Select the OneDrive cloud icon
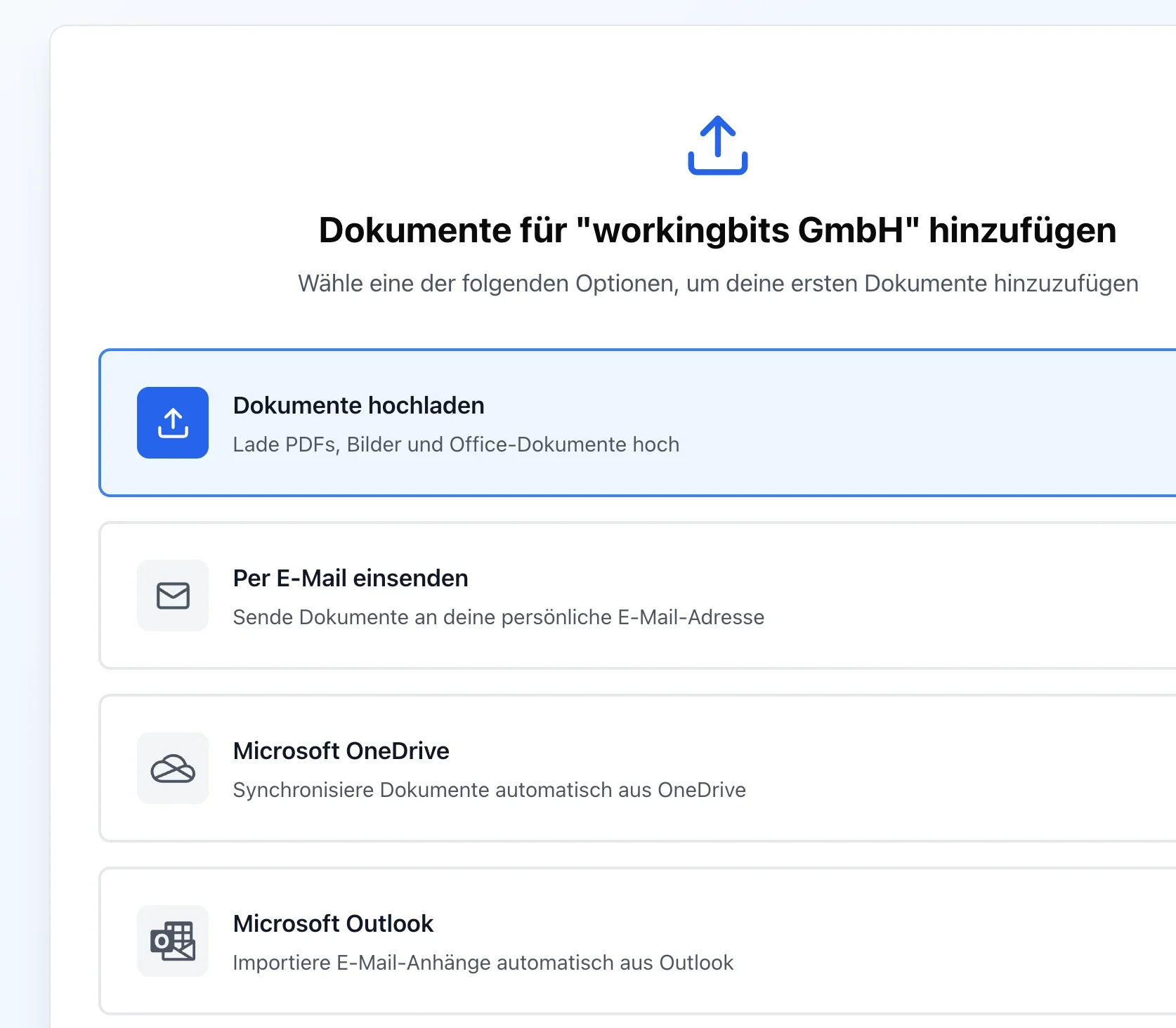 click(172, 769)
